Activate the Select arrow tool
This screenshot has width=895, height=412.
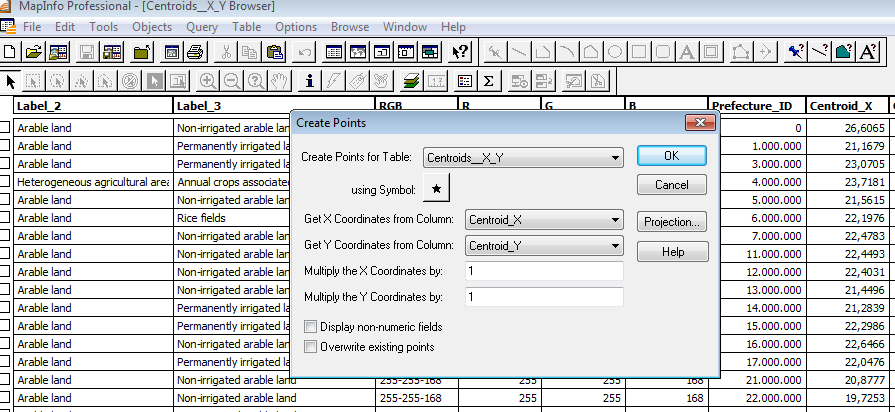point(10,82)
